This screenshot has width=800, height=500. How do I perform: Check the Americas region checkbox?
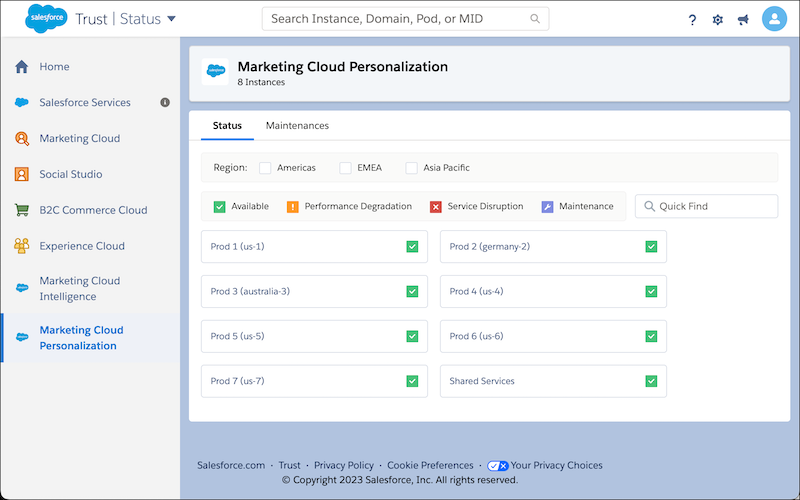click(265, 168)
